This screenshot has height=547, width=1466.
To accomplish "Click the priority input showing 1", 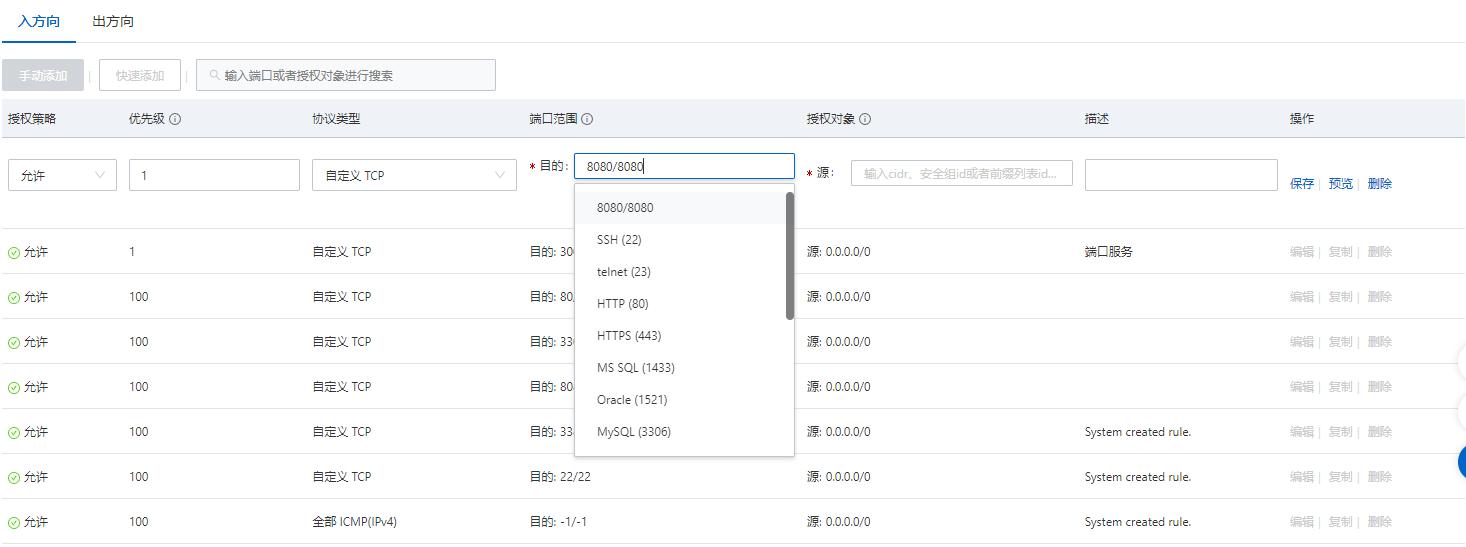I will point(214,175).
